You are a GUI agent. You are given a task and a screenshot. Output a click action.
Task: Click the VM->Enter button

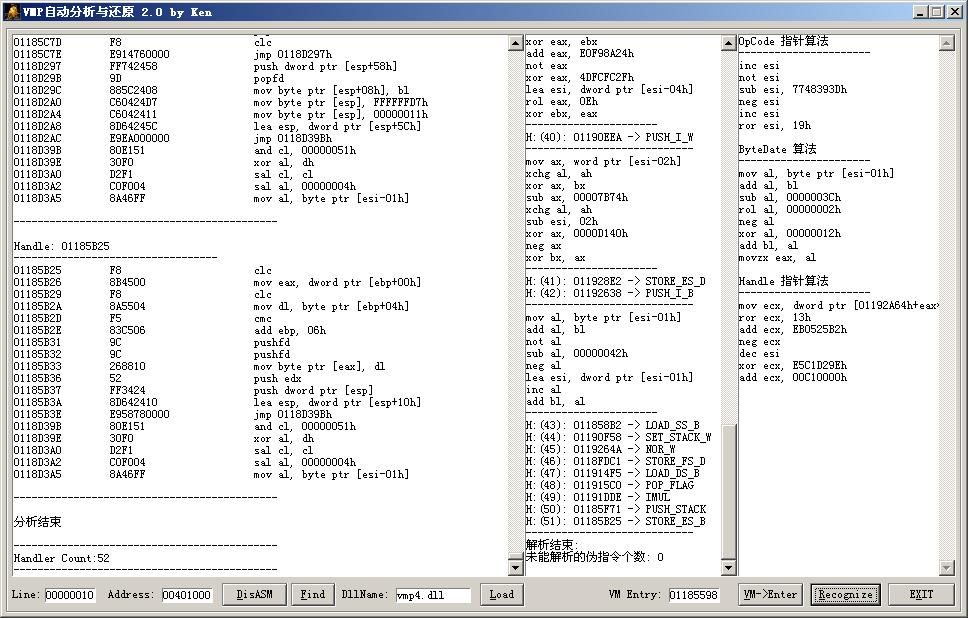(770, 595)
